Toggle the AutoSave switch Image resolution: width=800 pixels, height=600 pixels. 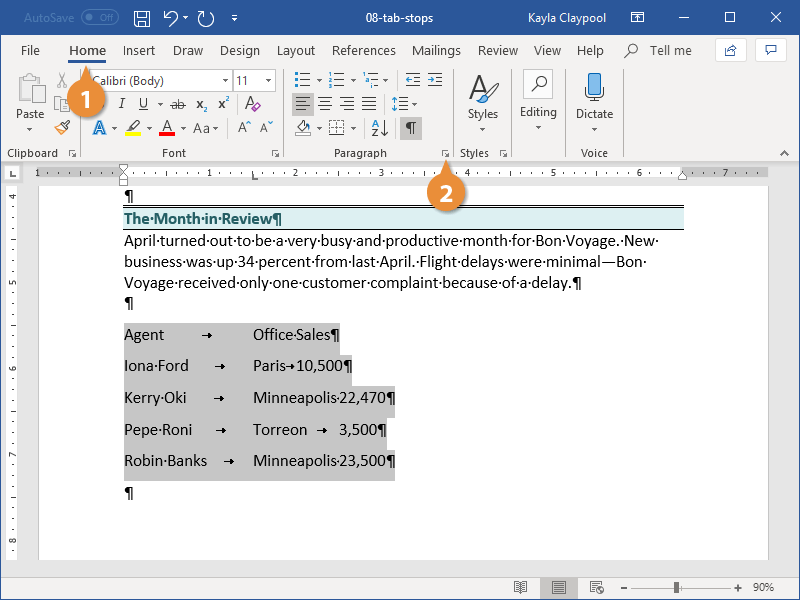[x=99, y=18]
